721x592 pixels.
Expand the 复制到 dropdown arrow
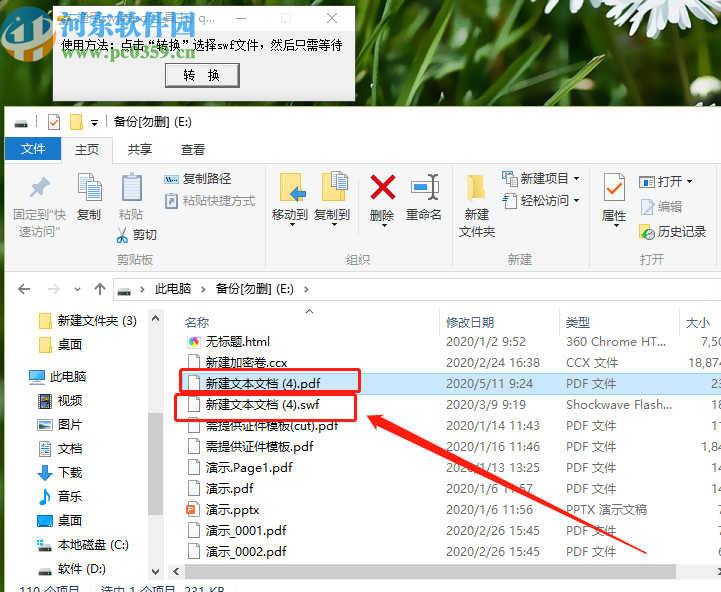click(x=334, y=225)
